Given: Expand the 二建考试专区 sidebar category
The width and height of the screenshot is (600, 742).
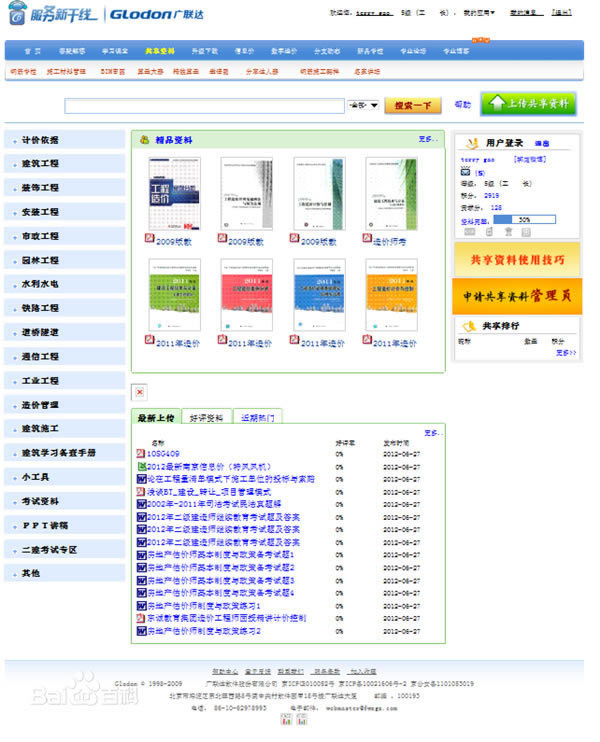Looking at the screenshot, I should [x=65, y=550].
